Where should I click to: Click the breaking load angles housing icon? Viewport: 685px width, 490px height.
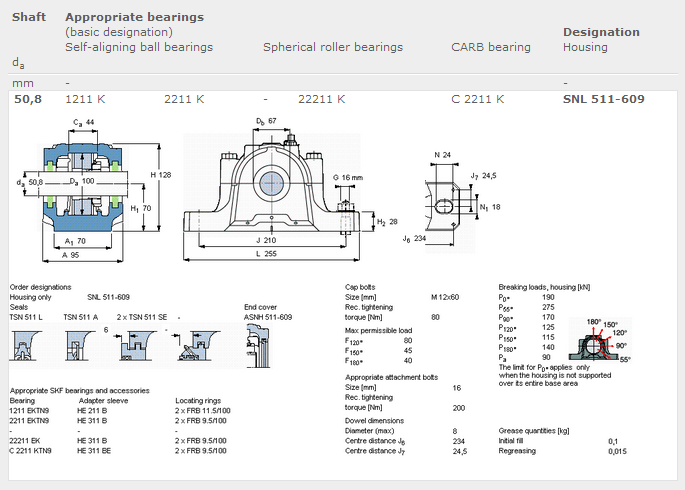[599, 340]
